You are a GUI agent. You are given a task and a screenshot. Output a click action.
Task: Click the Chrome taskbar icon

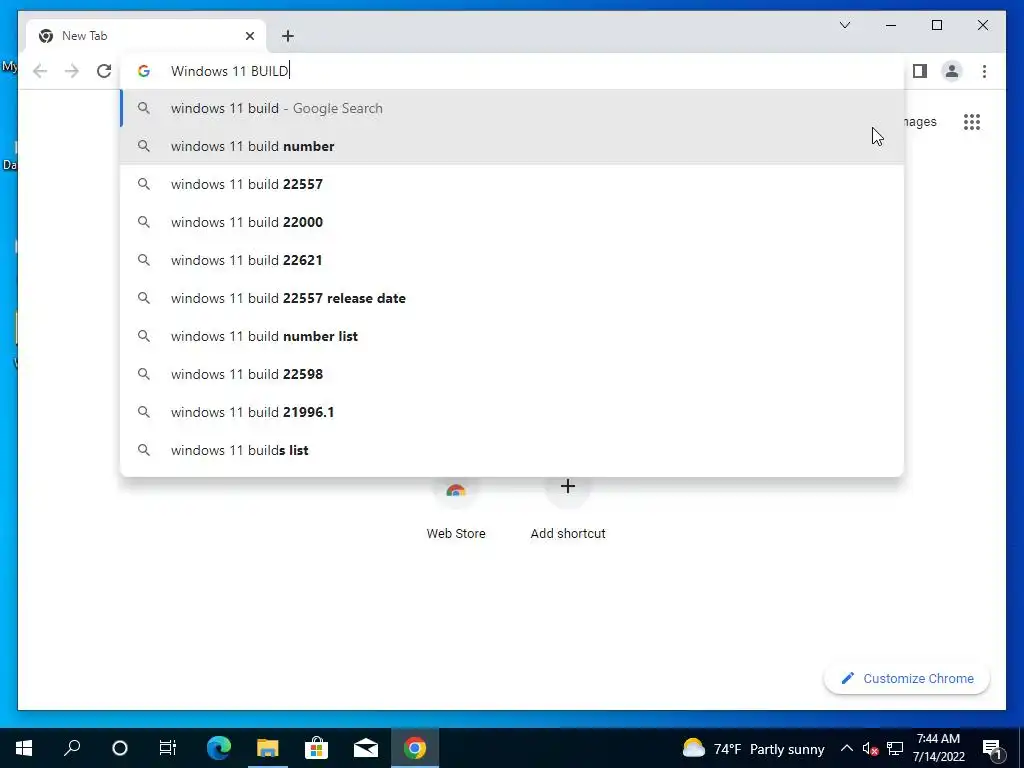pos(415,748)
